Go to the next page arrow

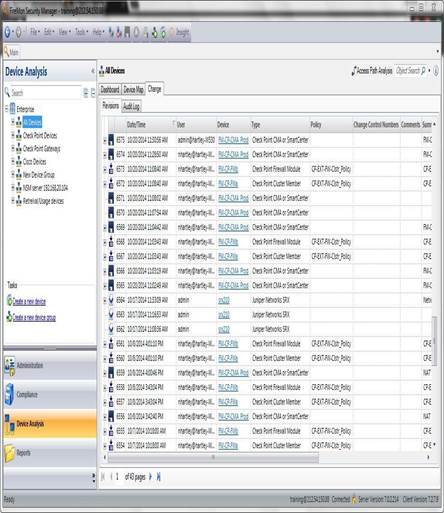click(x=150, y=477)
